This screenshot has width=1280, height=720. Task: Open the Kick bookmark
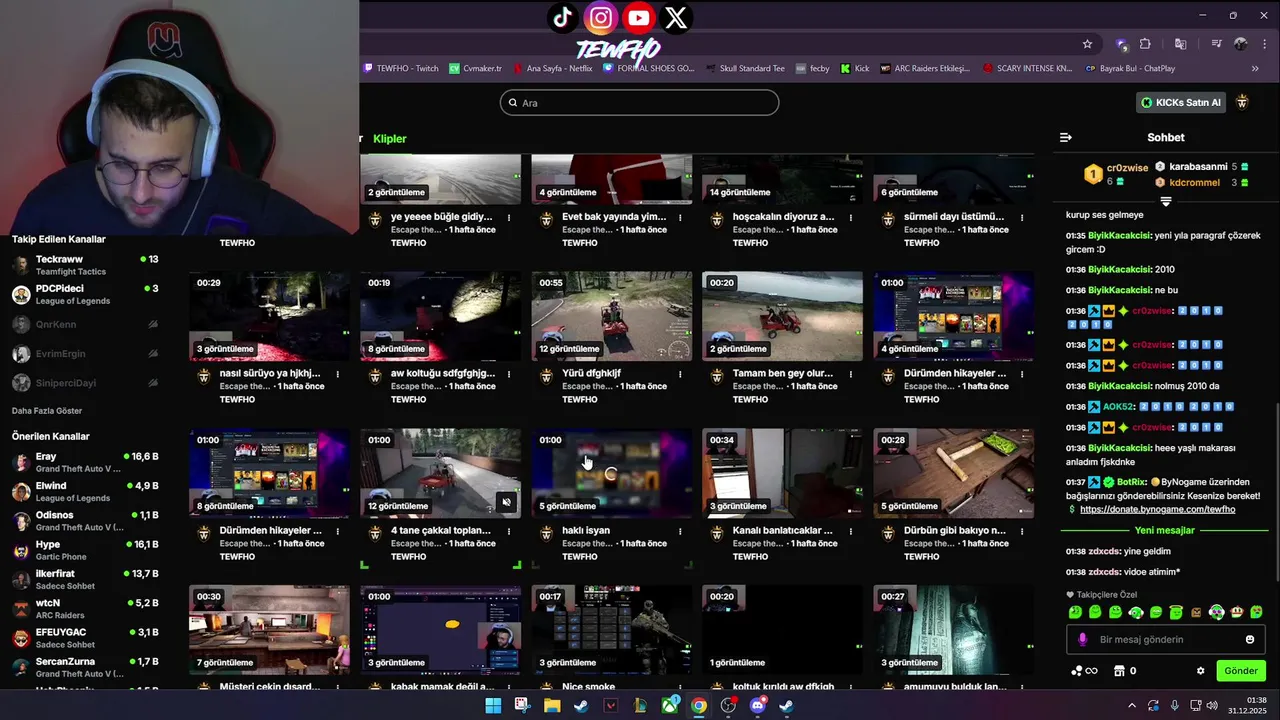[x=855, y=68]
